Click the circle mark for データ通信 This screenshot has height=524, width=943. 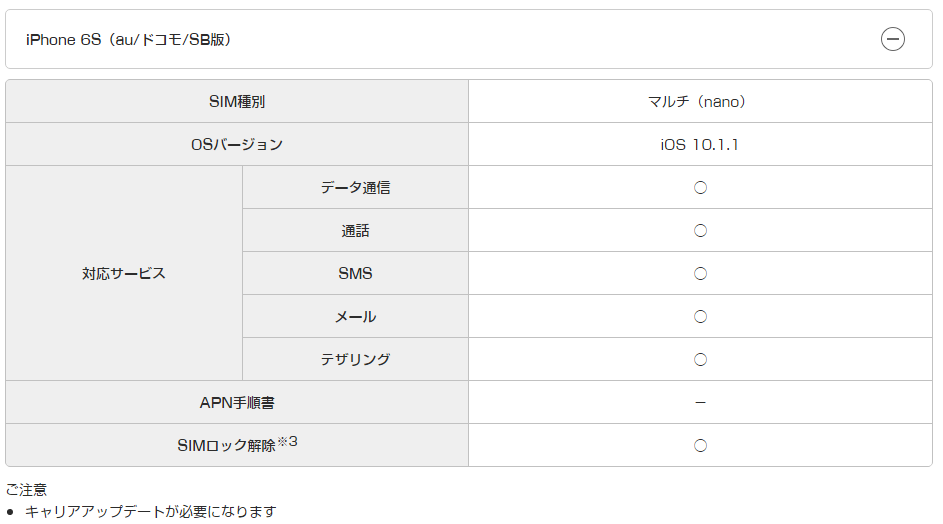pos(700,188)
